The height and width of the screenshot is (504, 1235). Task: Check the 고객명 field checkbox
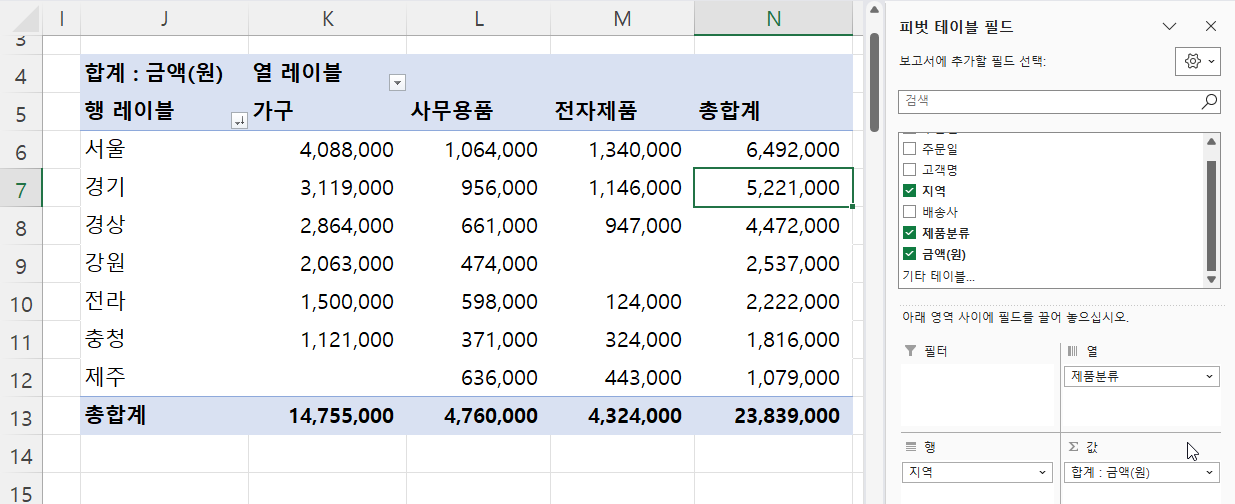point(909,169)
